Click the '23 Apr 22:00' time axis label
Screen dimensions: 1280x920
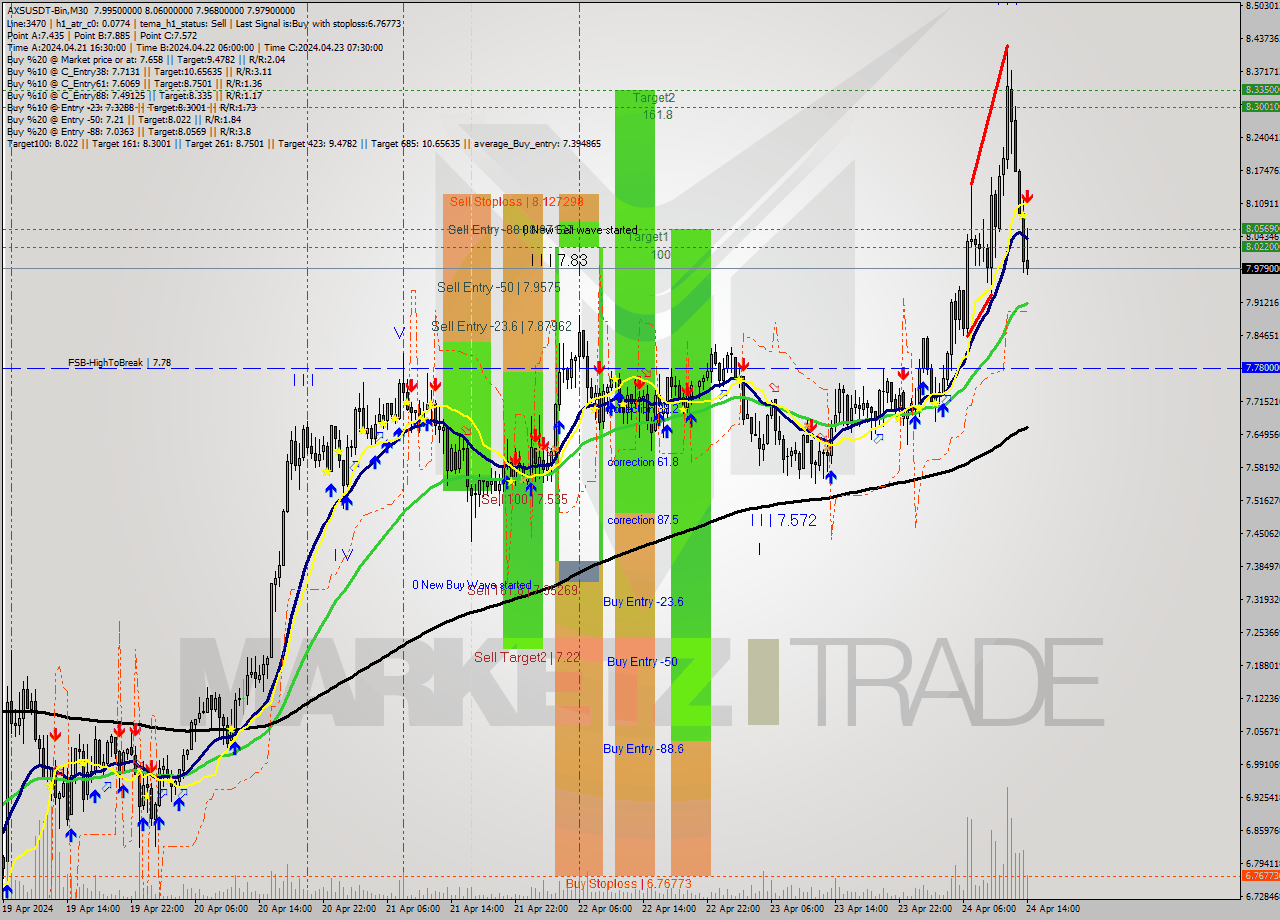point(924,909)
